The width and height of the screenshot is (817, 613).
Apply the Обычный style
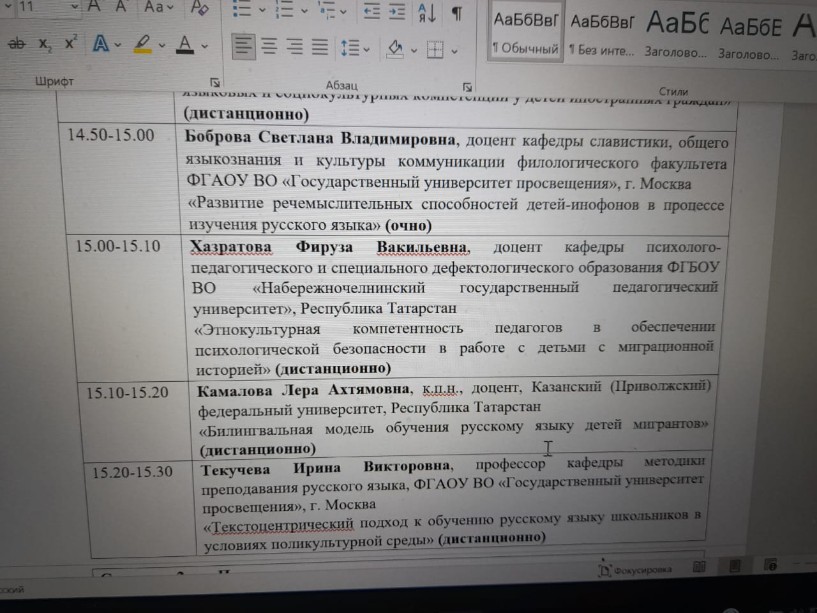click(x=524, y=34)
